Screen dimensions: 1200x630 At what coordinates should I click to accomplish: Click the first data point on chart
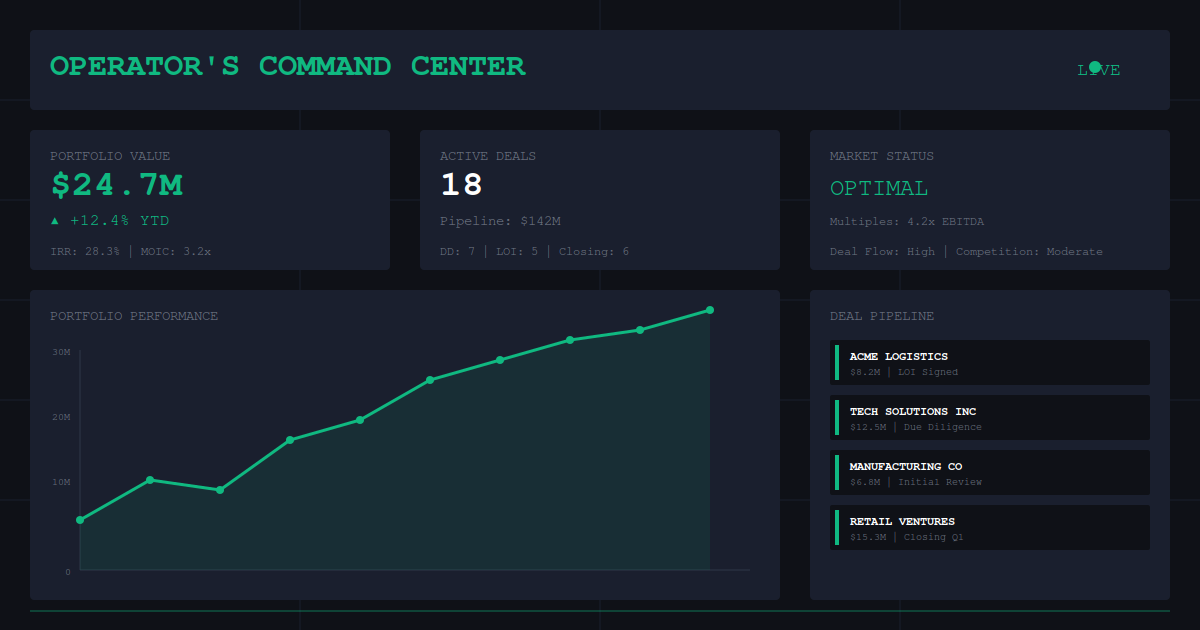[80, 520]
